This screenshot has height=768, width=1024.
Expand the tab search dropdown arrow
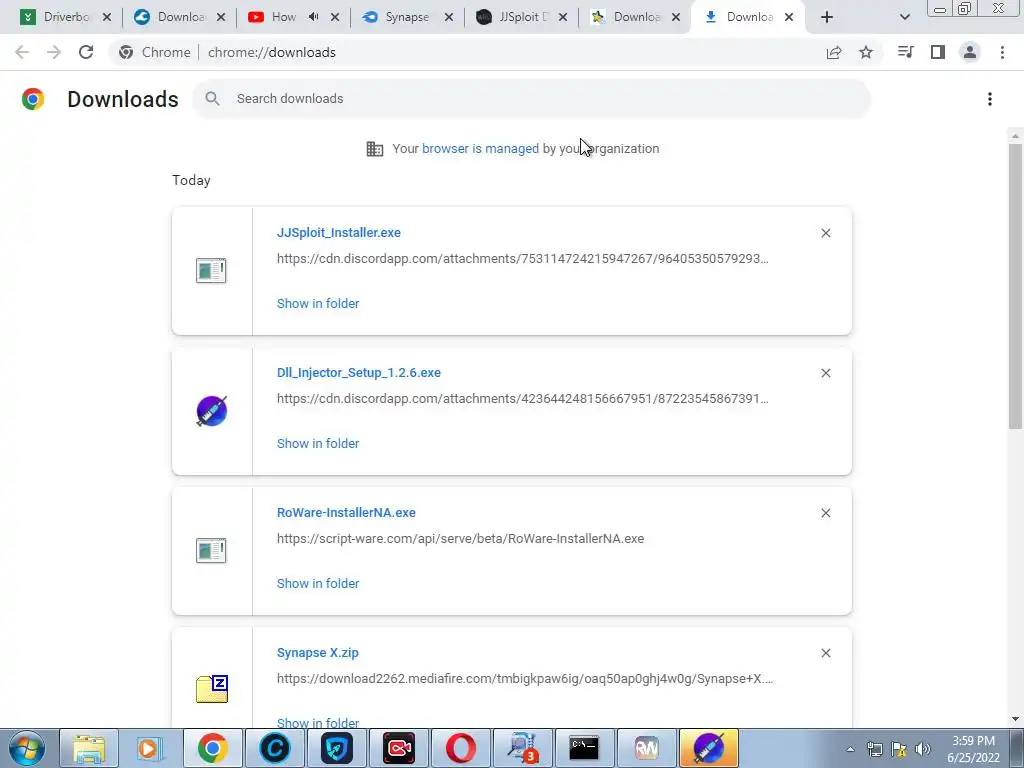[904, 17]
